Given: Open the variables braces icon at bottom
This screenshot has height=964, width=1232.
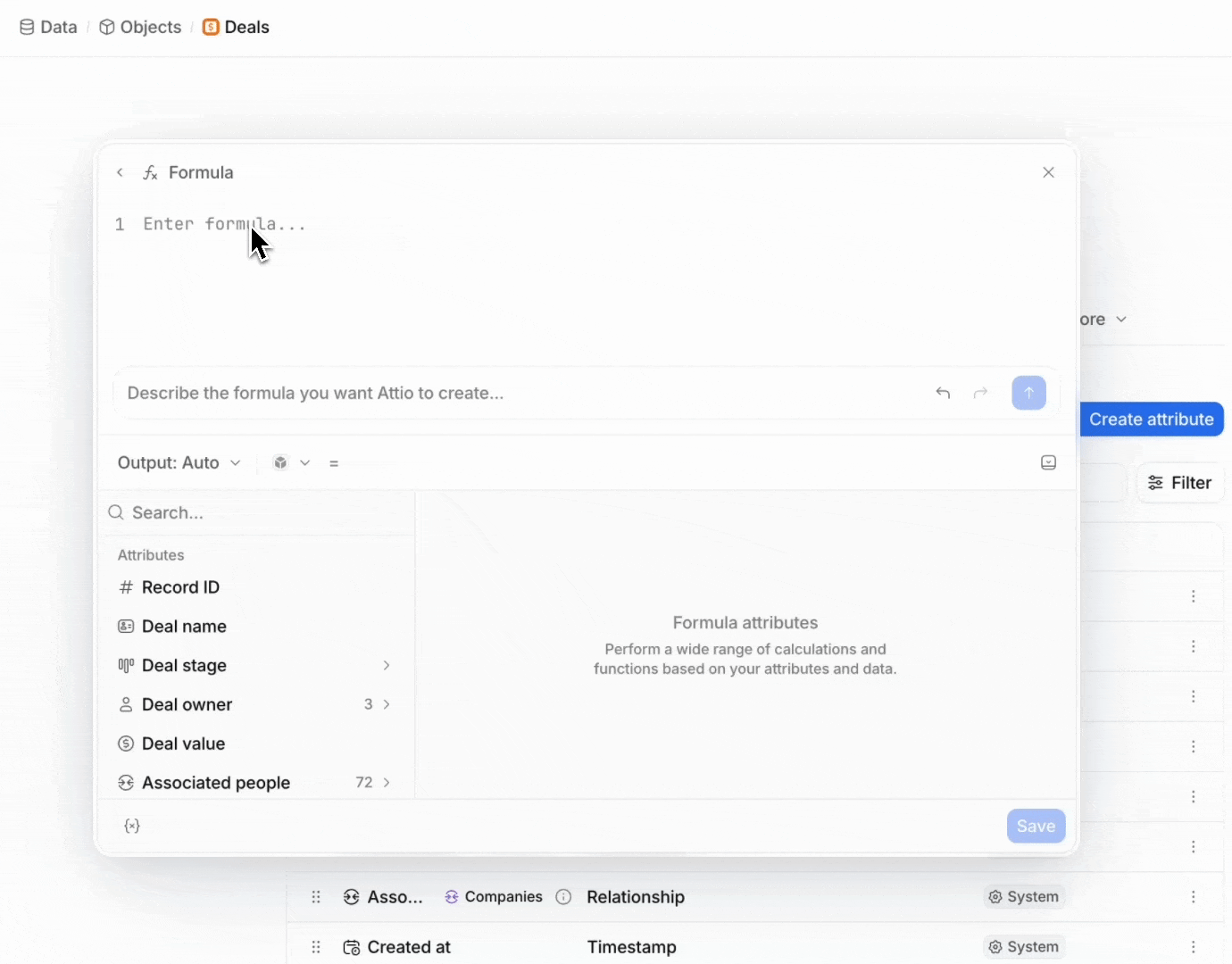Looking at the screenshot, I should 132,827.
